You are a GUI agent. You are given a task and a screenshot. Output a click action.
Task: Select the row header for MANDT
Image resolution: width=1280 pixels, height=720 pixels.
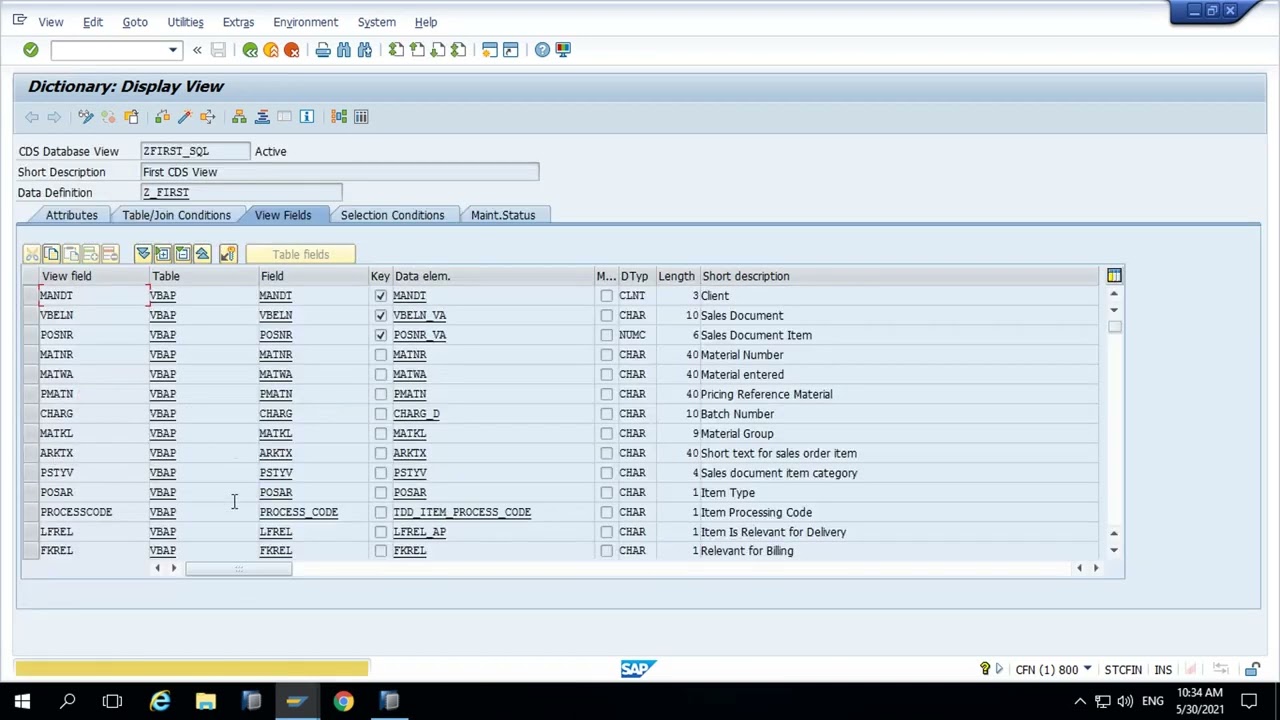pos(31,296)
